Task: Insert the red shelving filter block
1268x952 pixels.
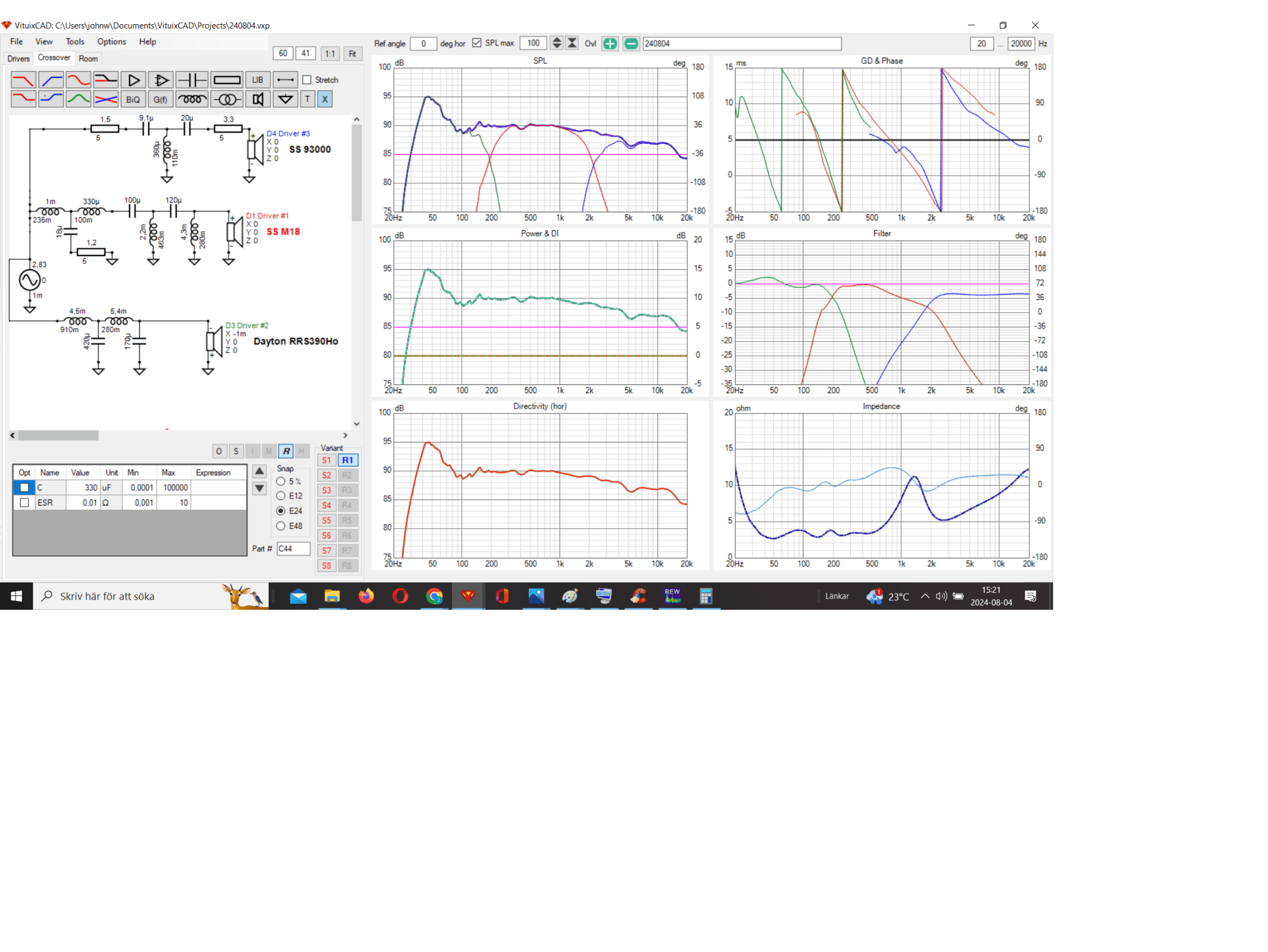Action: point(24,99)
